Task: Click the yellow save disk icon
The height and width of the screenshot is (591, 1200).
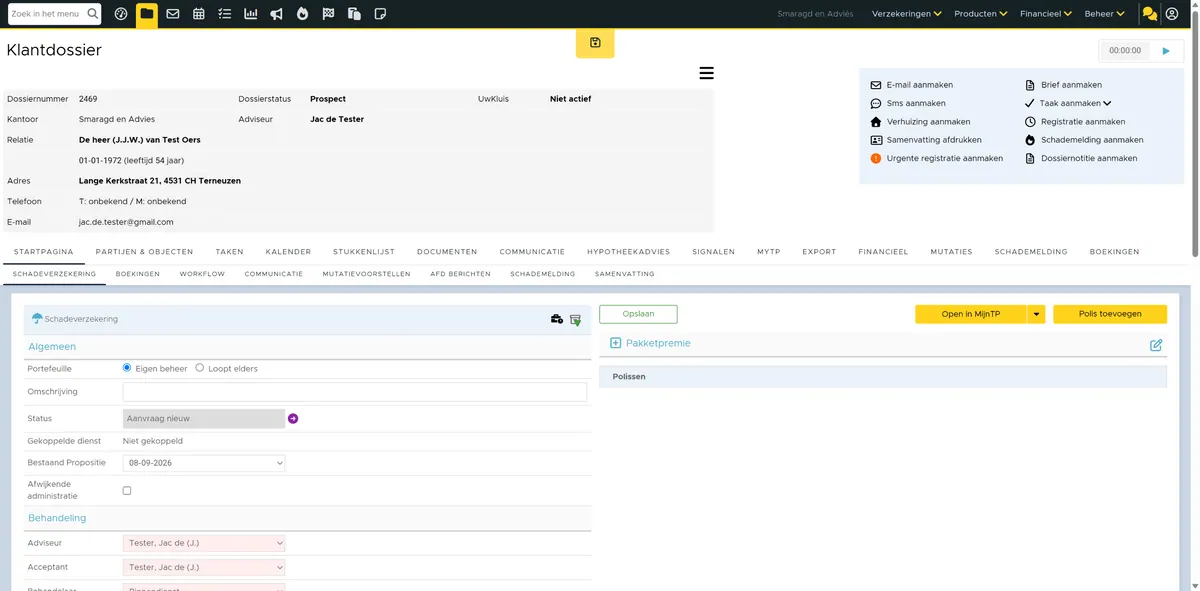Action: (x=595, y=43)
